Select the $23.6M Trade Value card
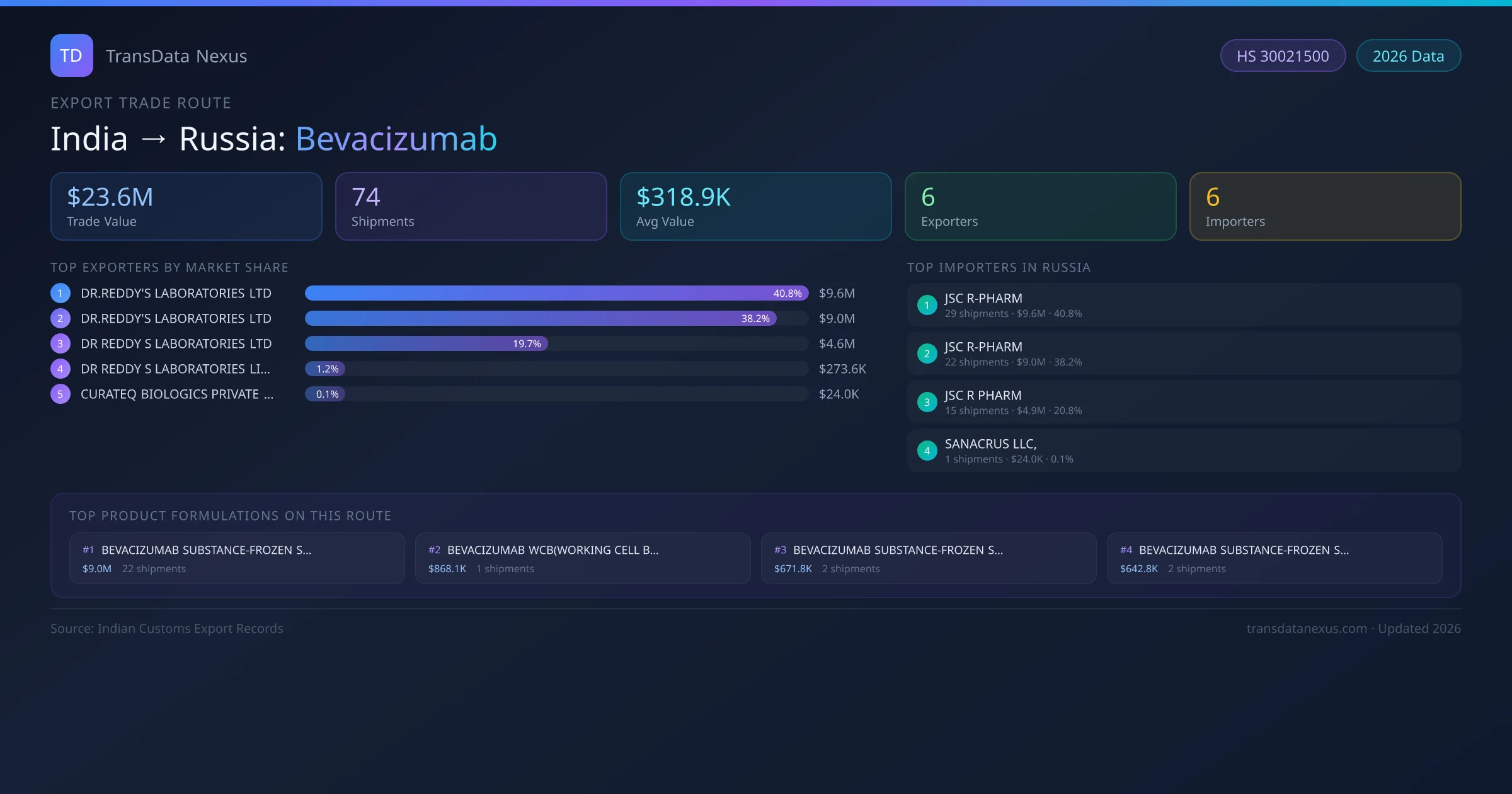The image size is (1512, 794). [x=186, y=207]
